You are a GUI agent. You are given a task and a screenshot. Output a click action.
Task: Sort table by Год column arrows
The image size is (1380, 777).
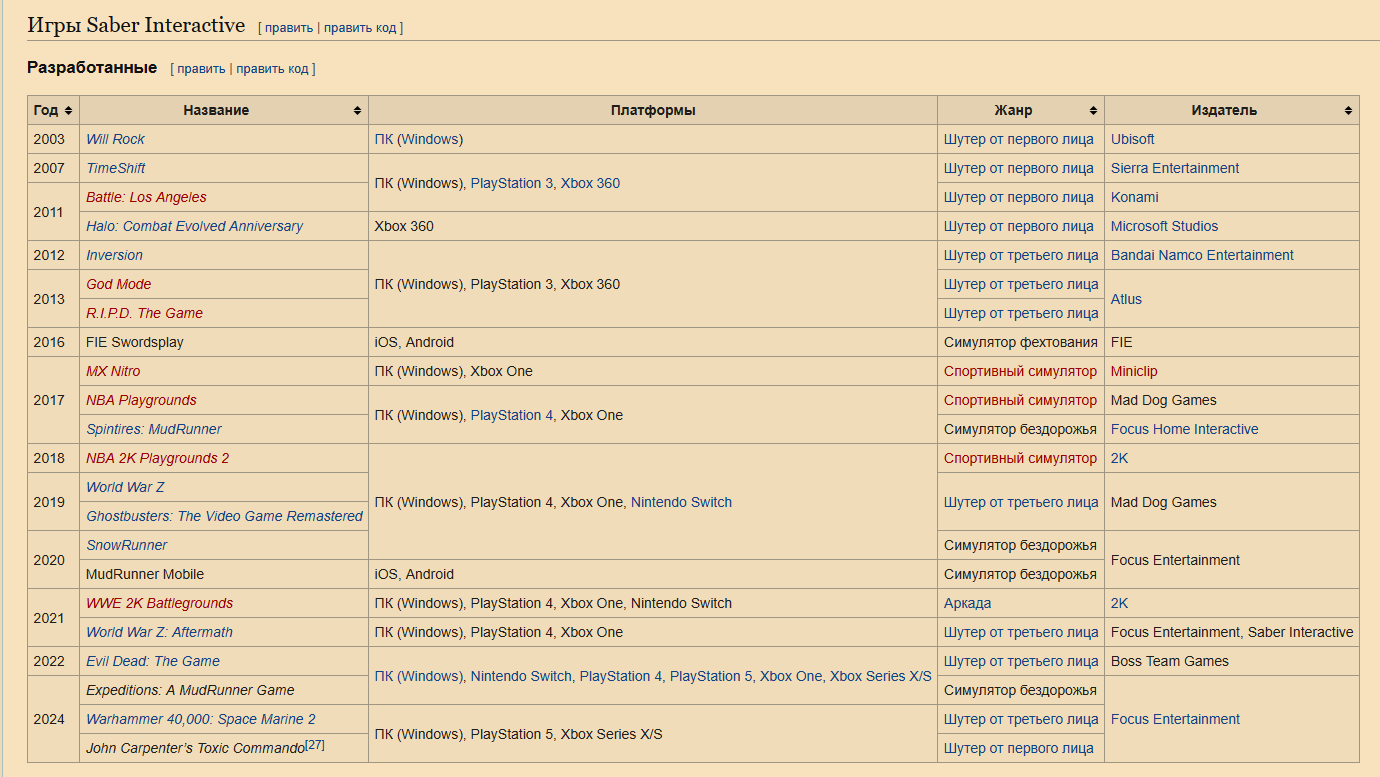pyautogui.click(x=68, y=110)
